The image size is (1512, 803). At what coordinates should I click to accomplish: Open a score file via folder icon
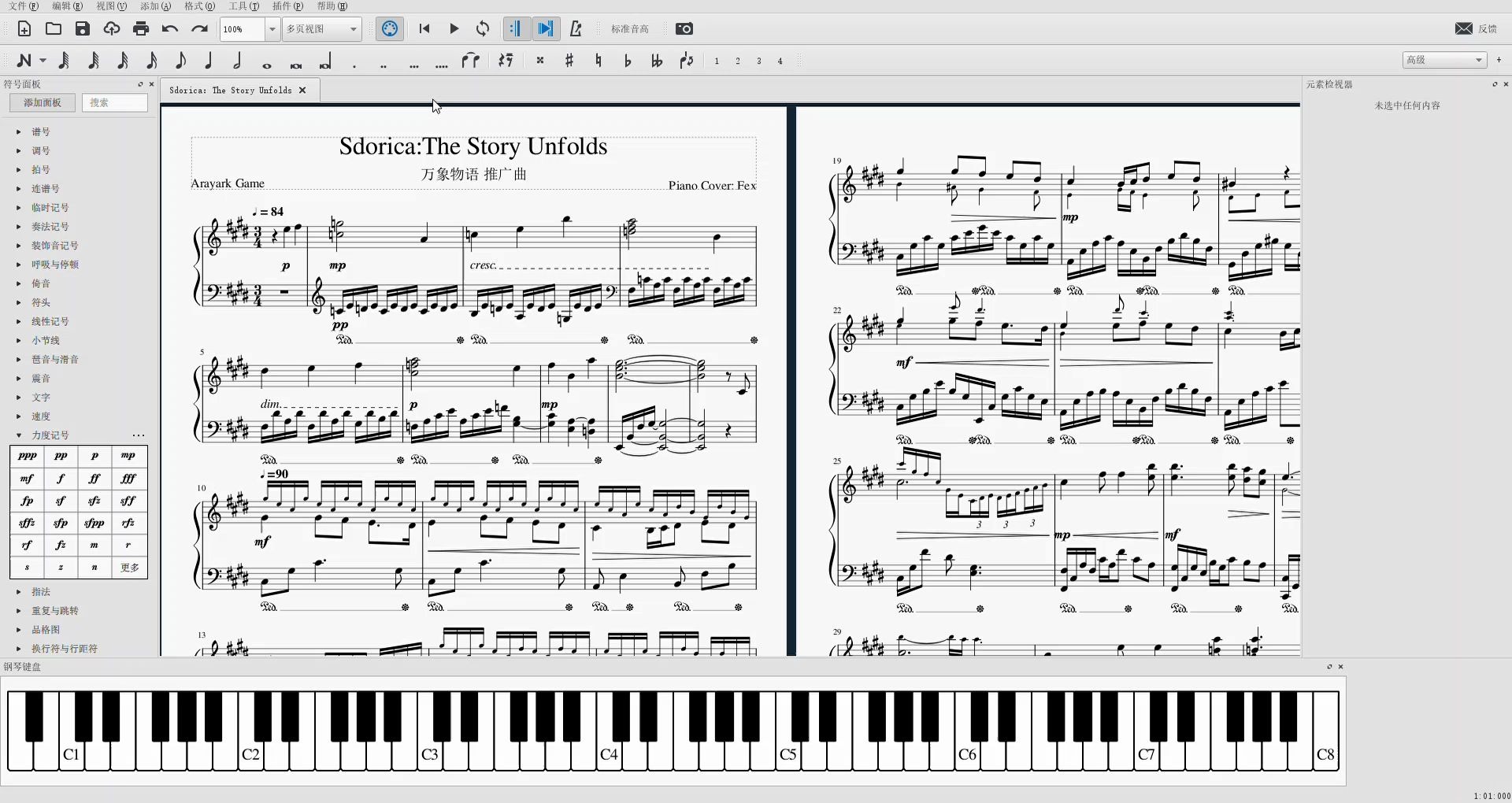(x=54, y=29)
